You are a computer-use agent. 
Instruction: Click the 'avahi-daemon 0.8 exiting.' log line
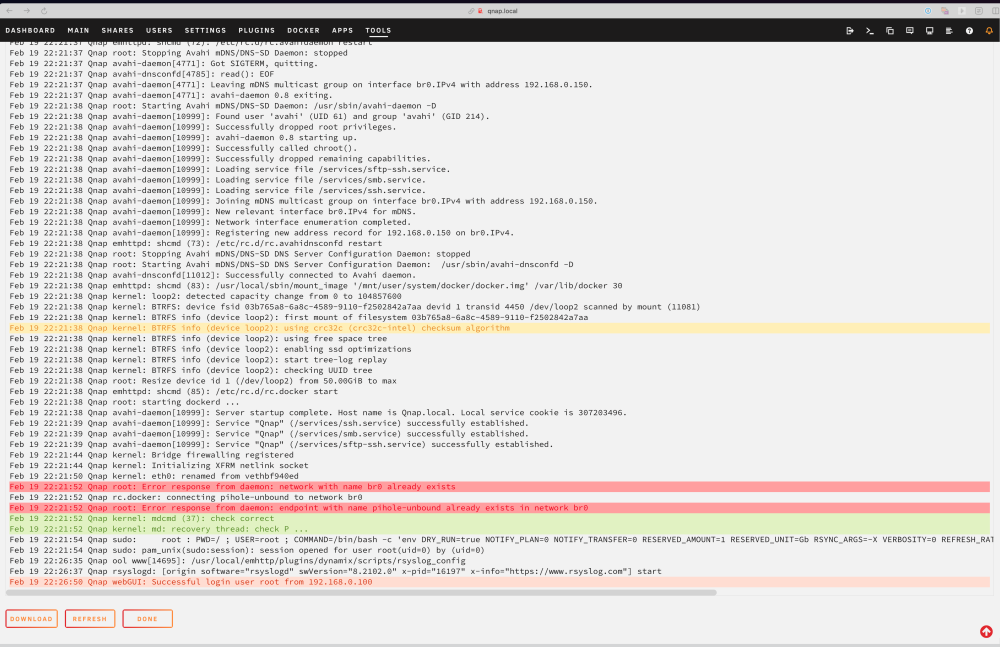point(171,95)
